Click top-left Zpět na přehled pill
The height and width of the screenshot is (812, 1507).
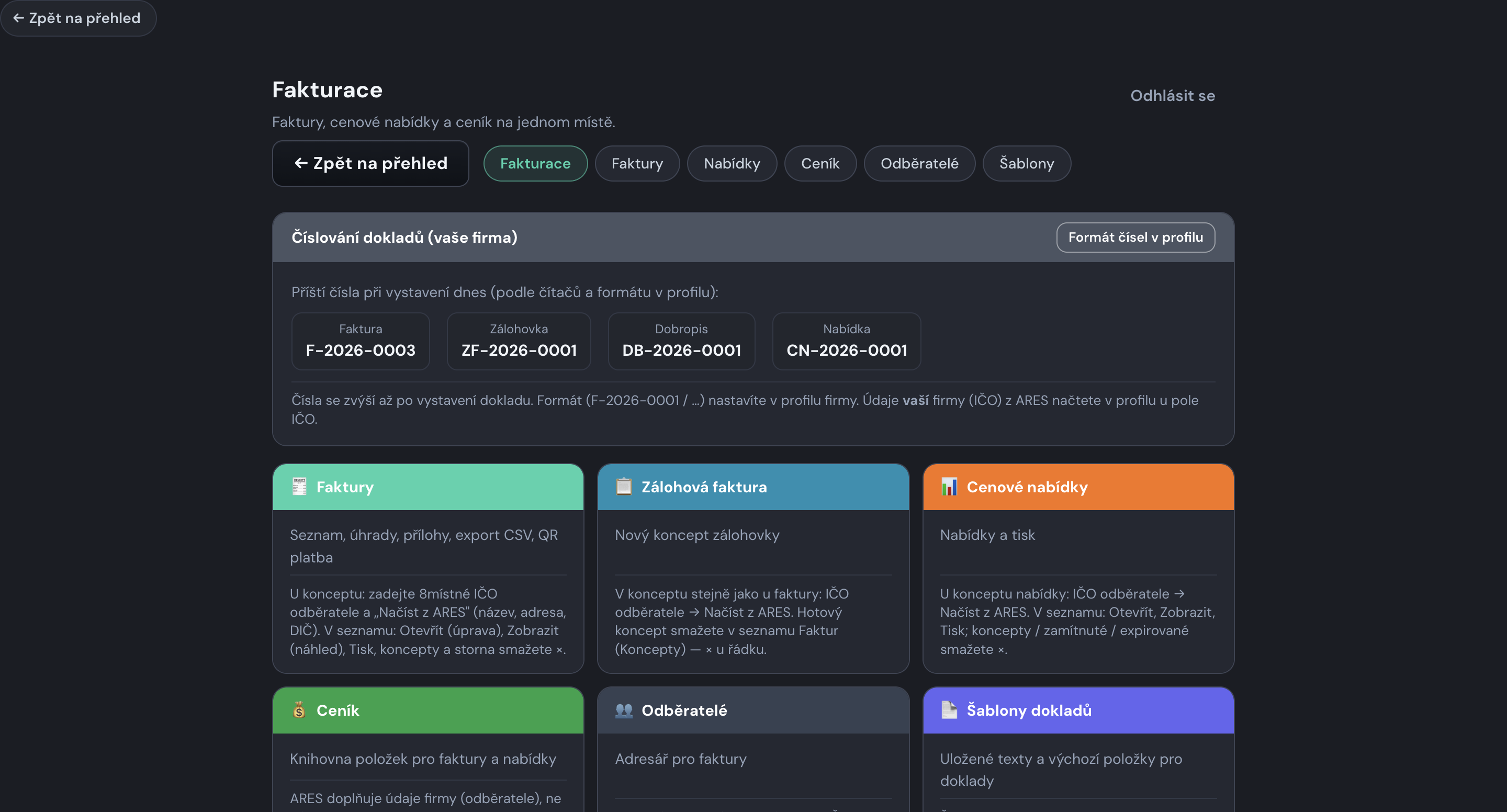coord(77,18)
